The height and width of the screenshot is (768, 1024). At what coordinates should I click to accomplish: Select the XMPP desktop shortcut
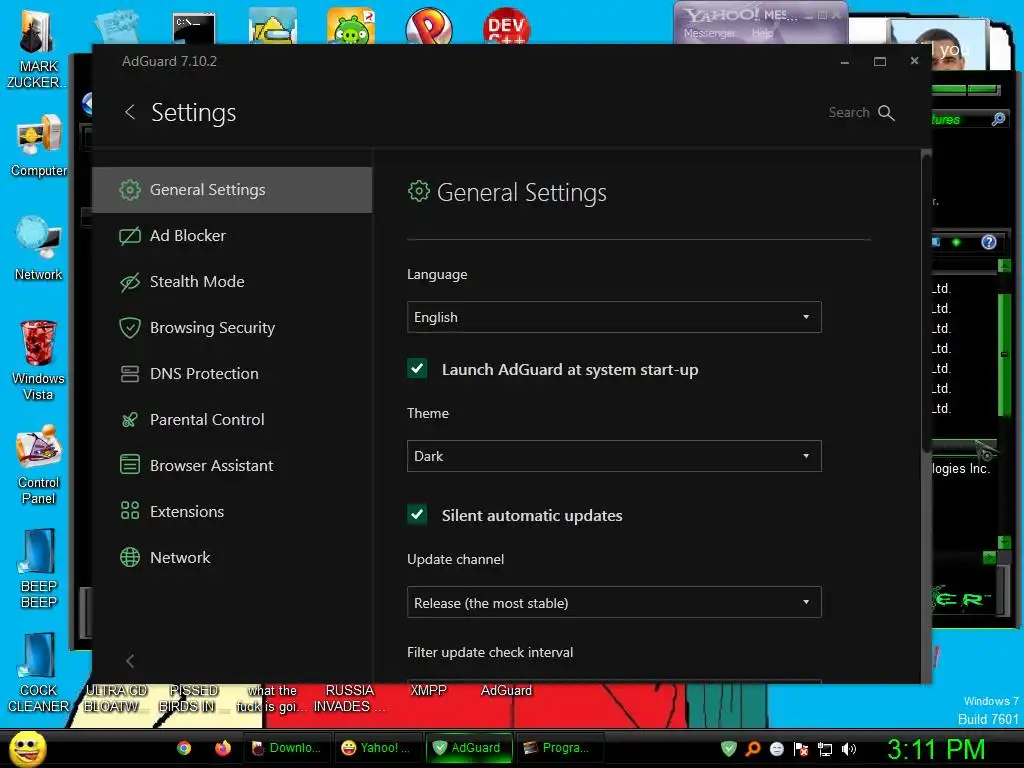(x=428, y=691)
